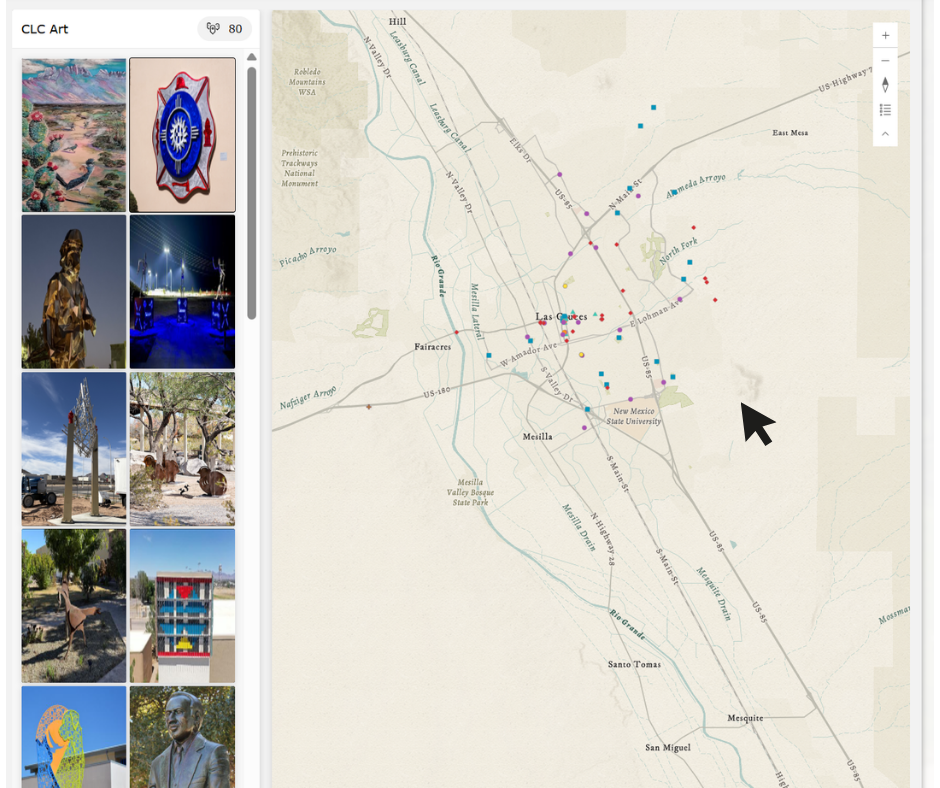Click the Prehistoric Trackways National Monument label

300,168
